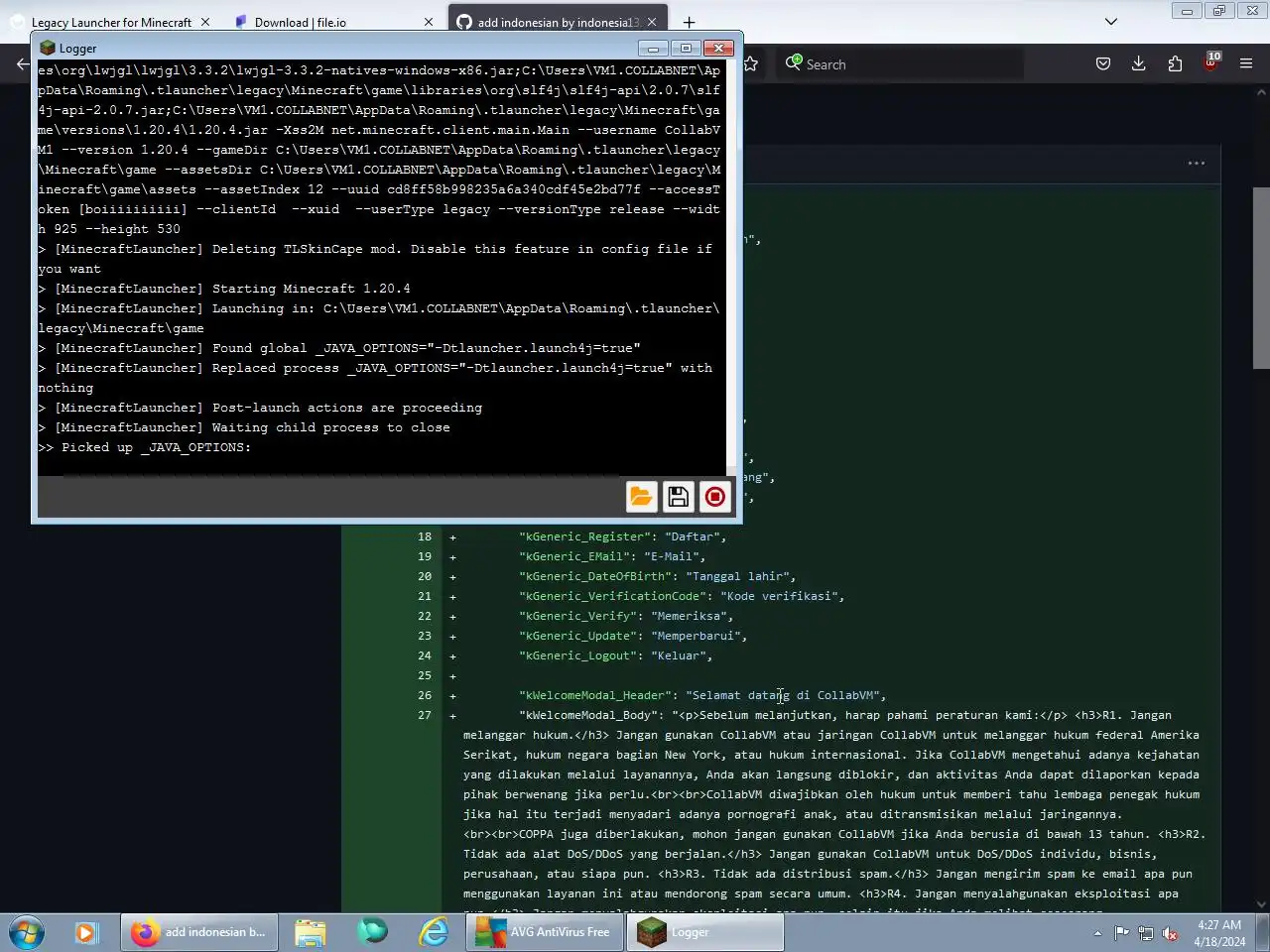Click the "kWelcomeModal_Header" key text
This screenshot has width=1270, height=952.
pos(595,695)
